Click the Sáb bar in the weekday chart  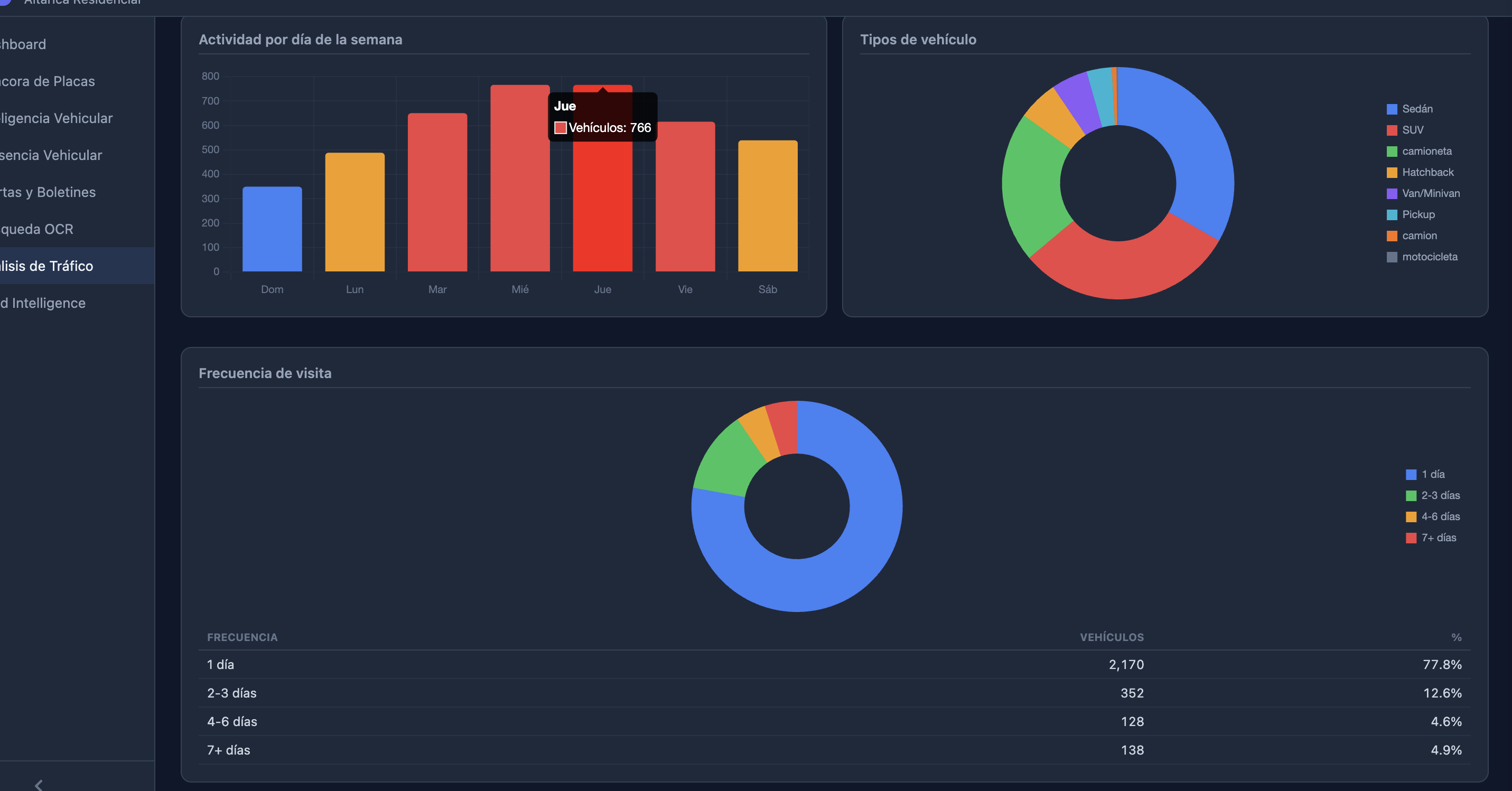[x=767, y=206]
